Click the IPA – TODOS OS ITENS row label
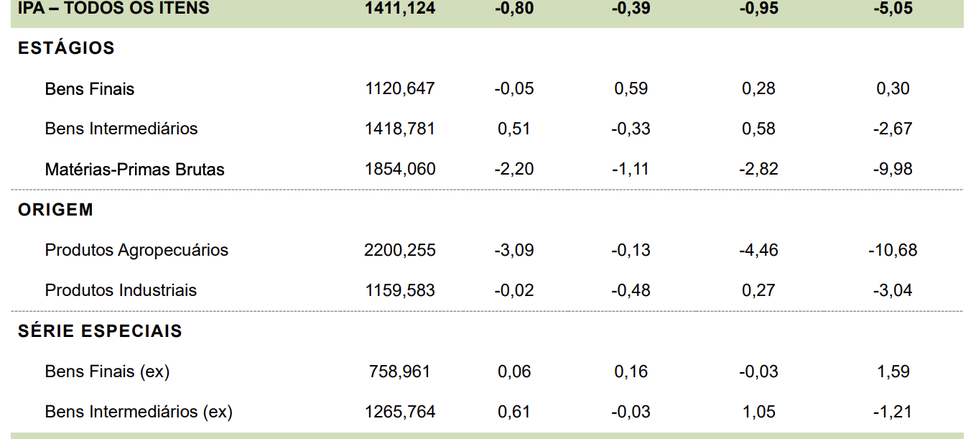 point(114,9)
